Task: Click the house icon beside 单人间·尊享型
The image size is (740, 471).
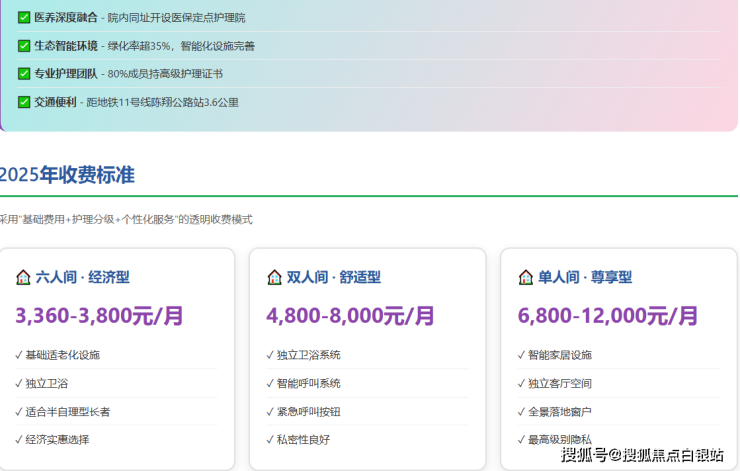Action: click(x=526, y=277)
